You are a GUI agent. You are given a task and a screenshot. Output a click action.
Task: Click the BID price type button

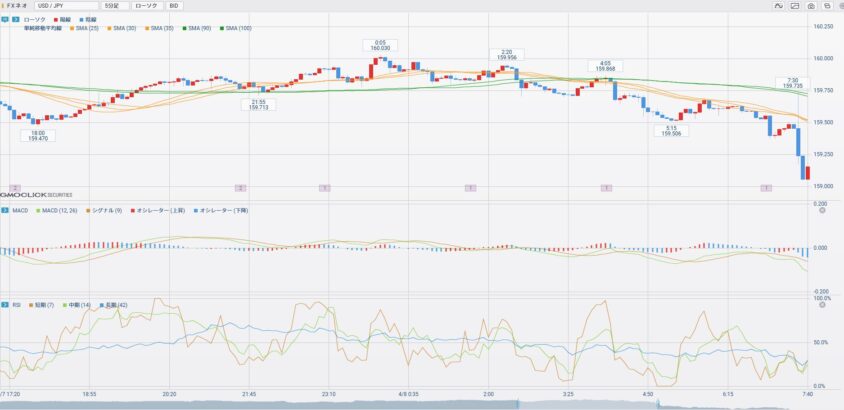click(173, 6)
